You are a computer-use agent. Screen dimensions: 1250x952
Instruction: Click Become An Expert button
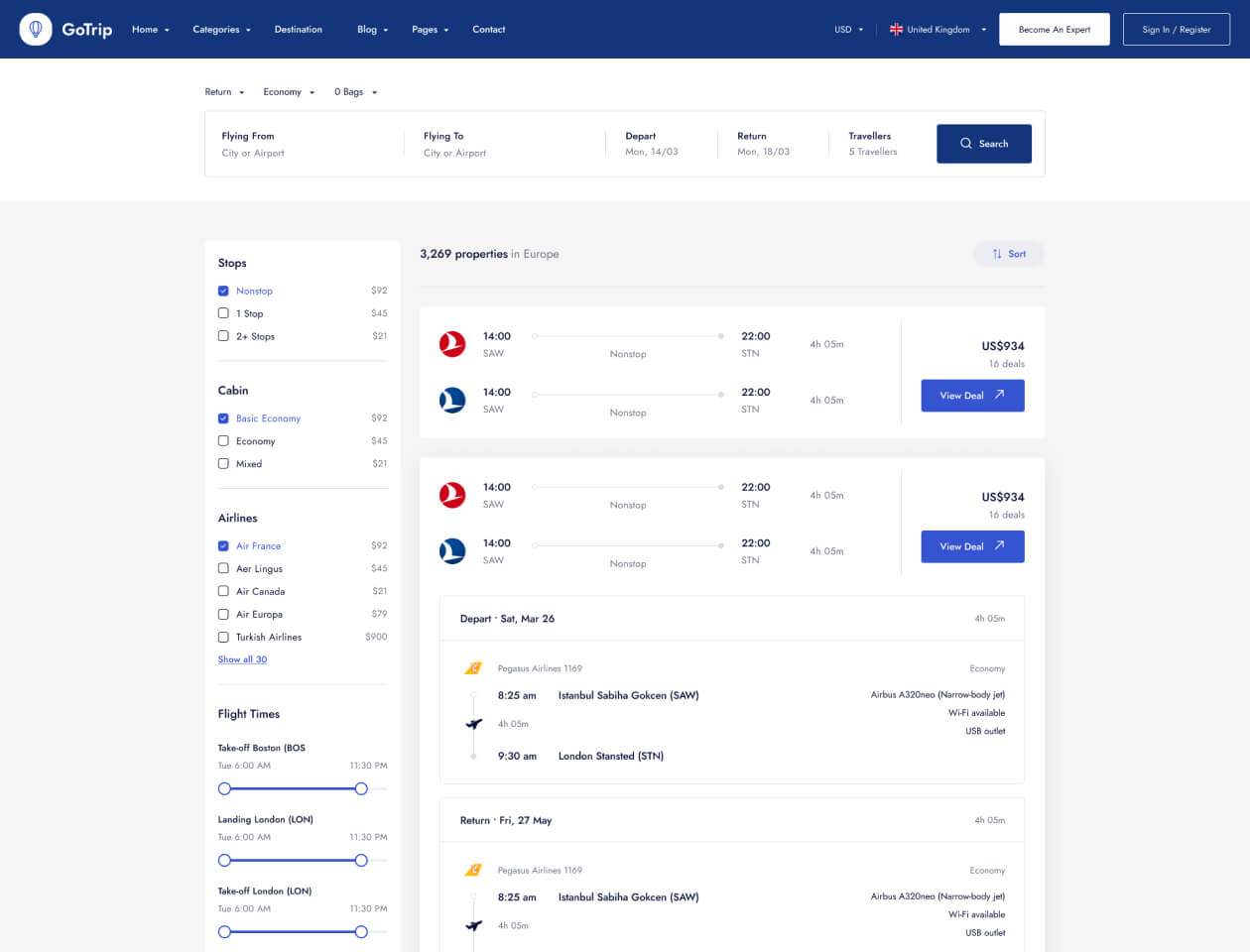(x=1054, y=30)
